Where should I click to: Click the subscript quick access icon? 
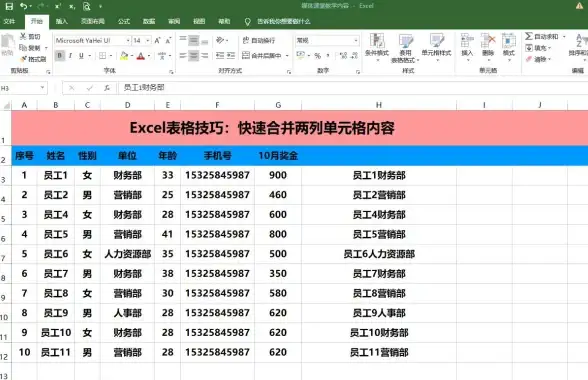[x=72, y=6]
